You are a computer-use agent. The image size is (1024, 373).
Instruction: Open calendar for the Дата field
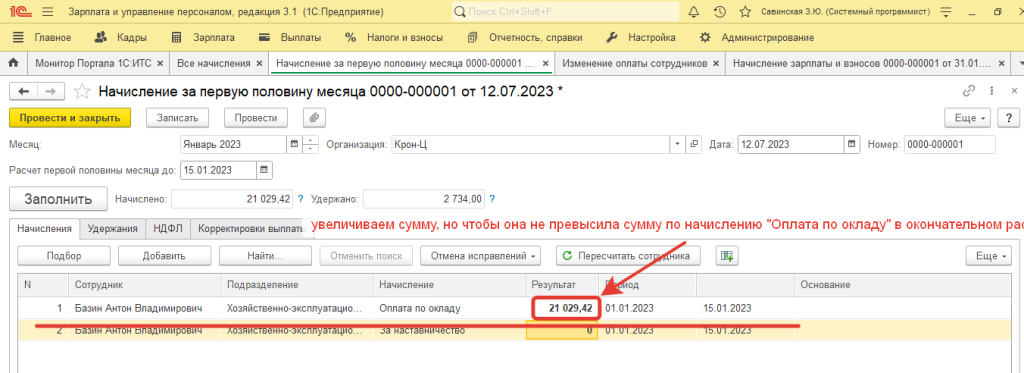click(x=851, y=144)
